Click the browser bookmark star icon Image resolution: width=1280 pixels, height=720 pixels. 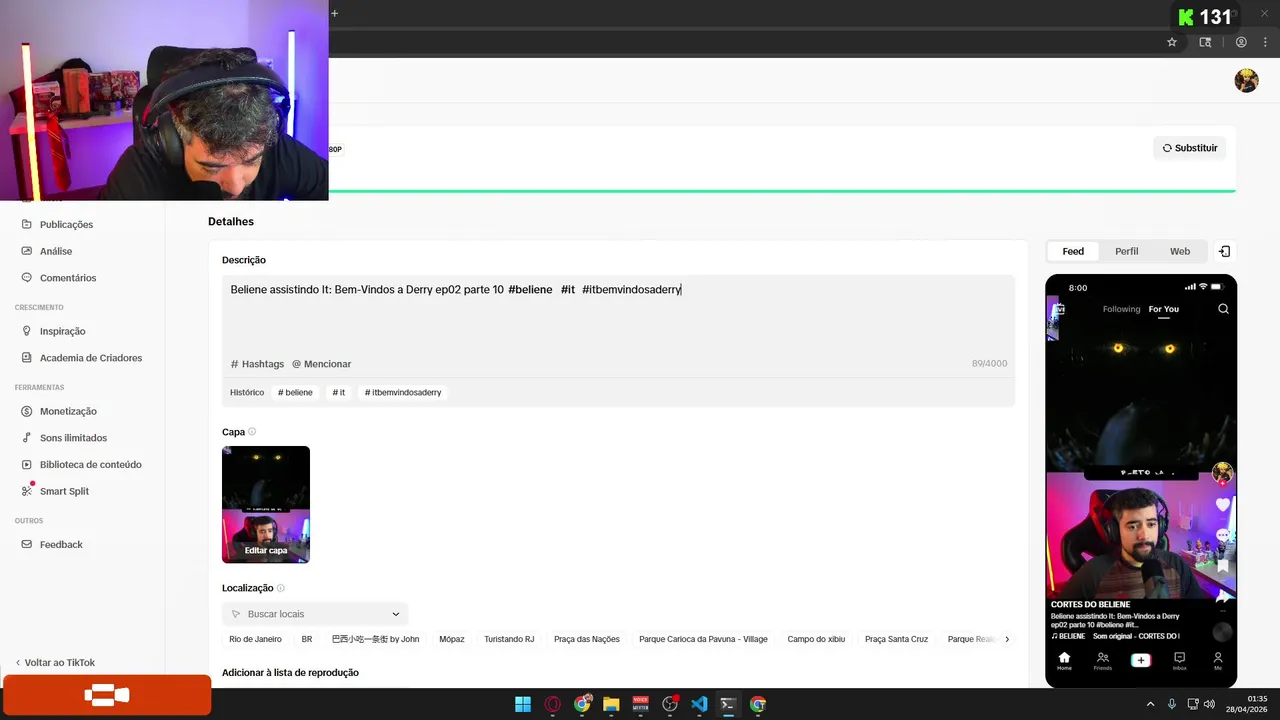click(1172, 42)
